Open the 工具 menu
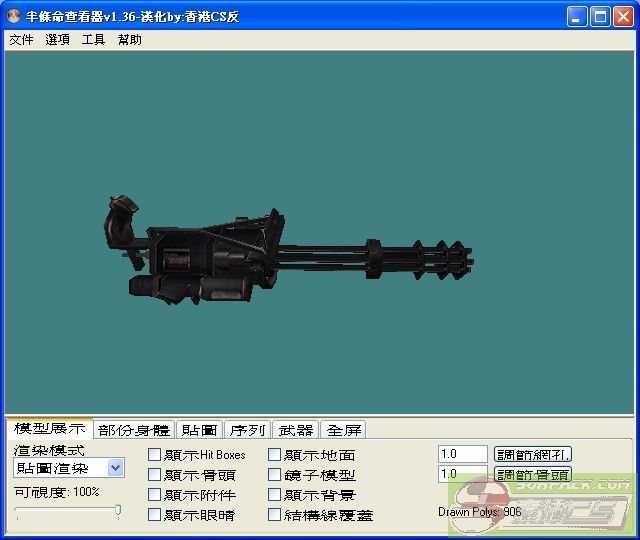This screenshot has width=640, height=540. [x=93, y=40]
